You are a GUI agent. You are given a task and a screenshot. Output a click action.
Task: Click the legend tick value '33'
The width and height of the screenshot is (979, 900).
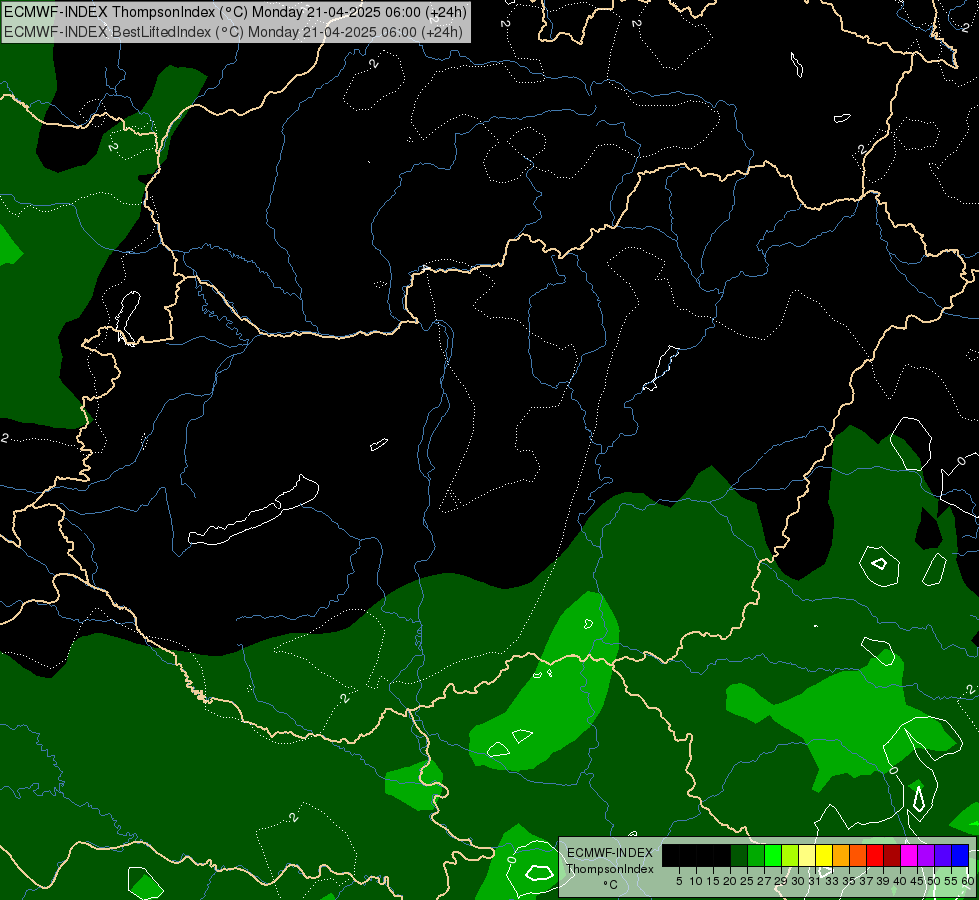832,881
